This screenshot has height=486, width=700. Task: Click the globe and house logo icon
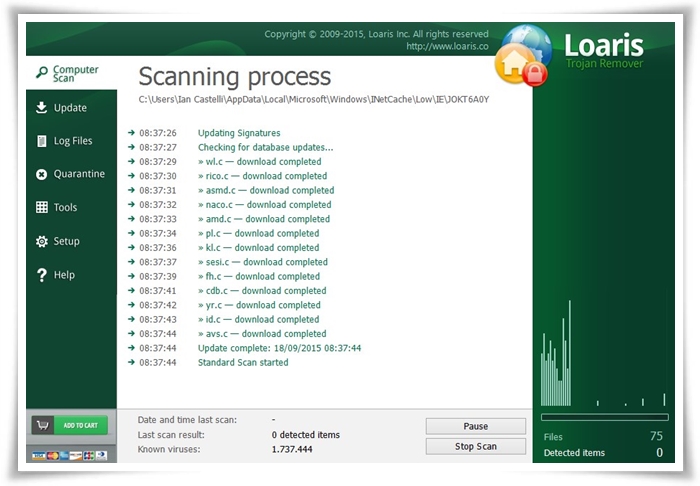(x=523, y=54)
